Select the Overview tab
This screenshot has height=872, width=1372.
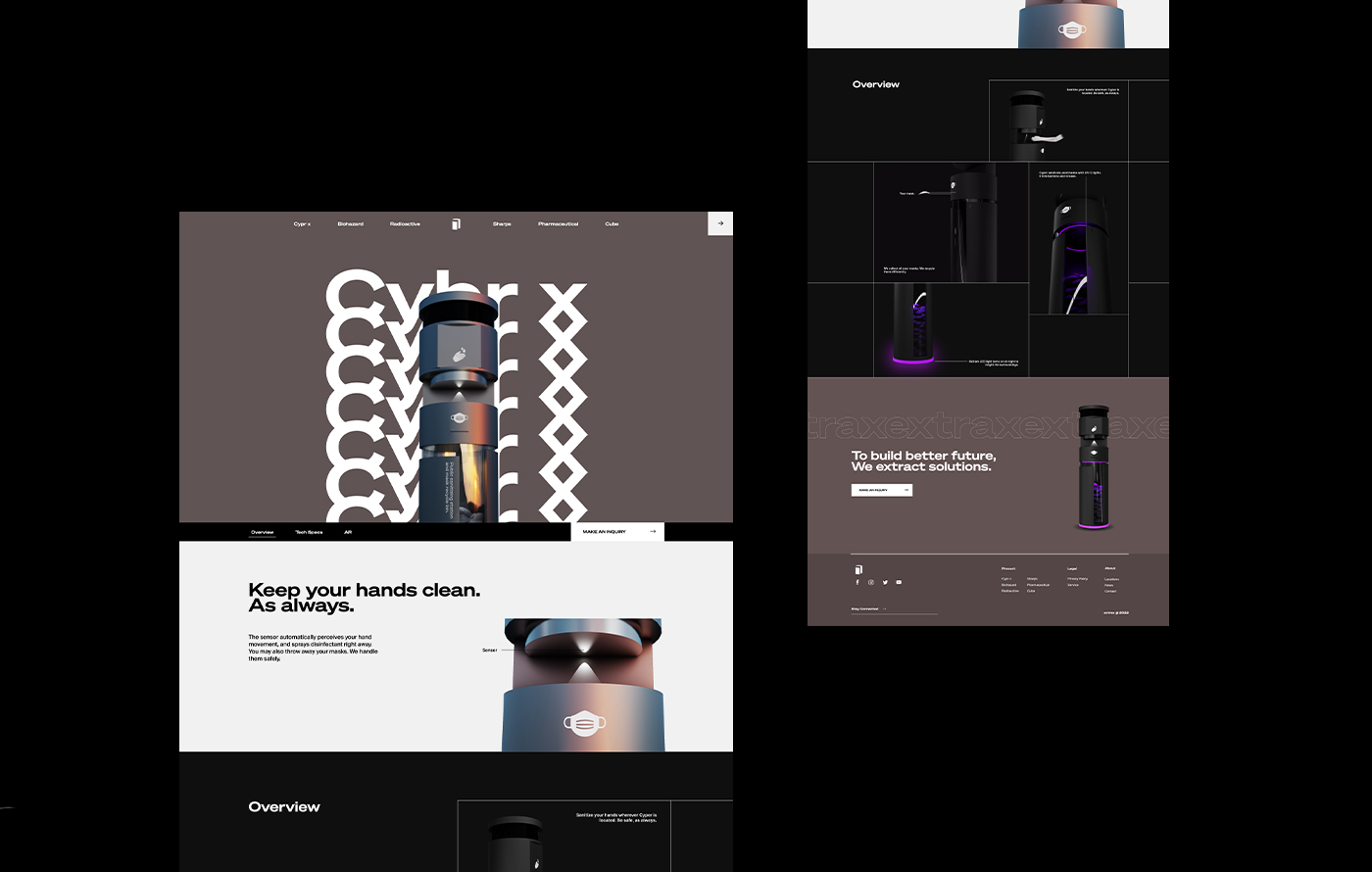[x=262, y=532]
